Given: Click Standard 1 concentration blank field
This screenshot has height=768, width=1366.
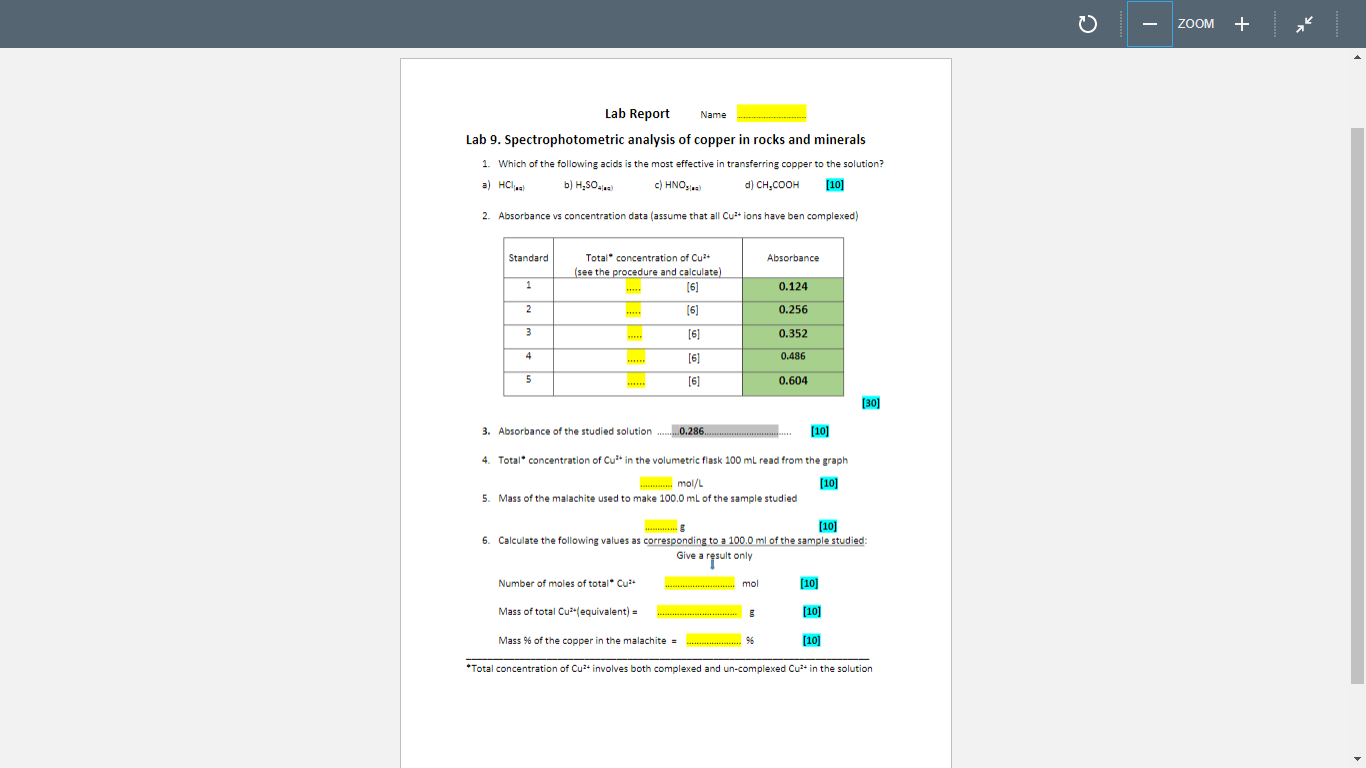Looking at the screenshot, I should click(x=634, y=288).
